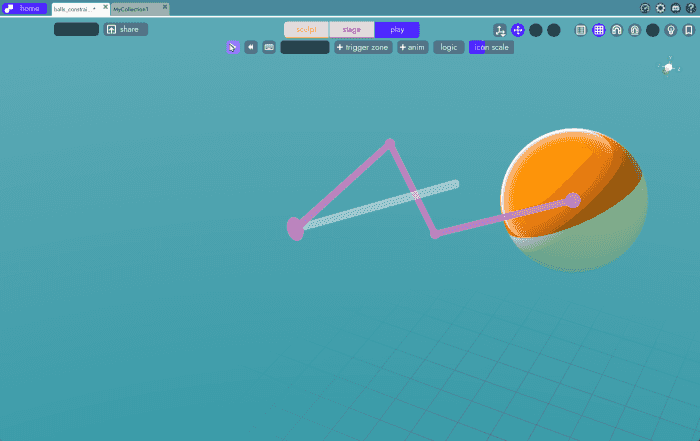Open the add anim option
The width and height of the screenshot is (700, 441).
(x=413, y=47)
